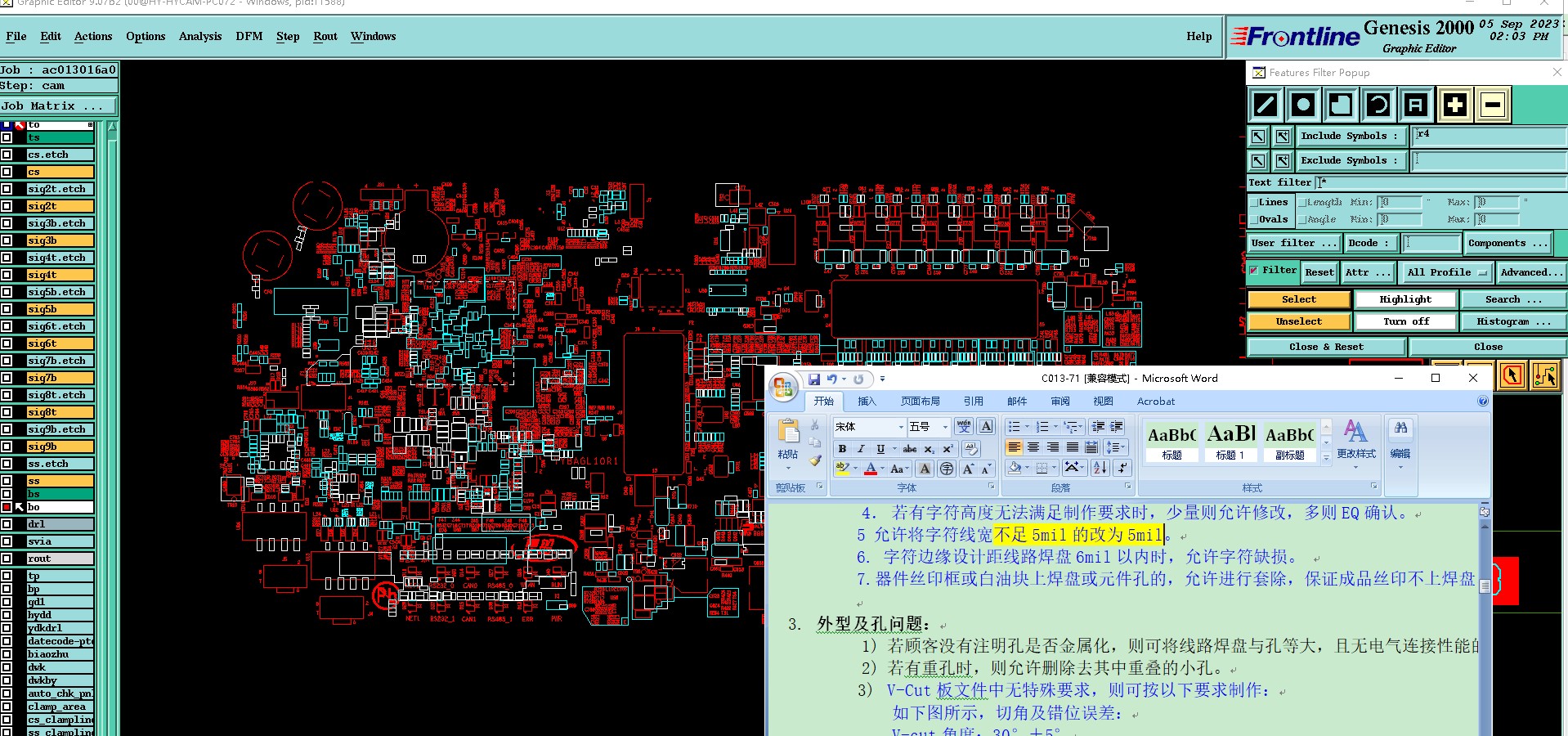Toggle display checkbox for rout layer
This screenshot has height=736, width=1568.
pos(7,559)
